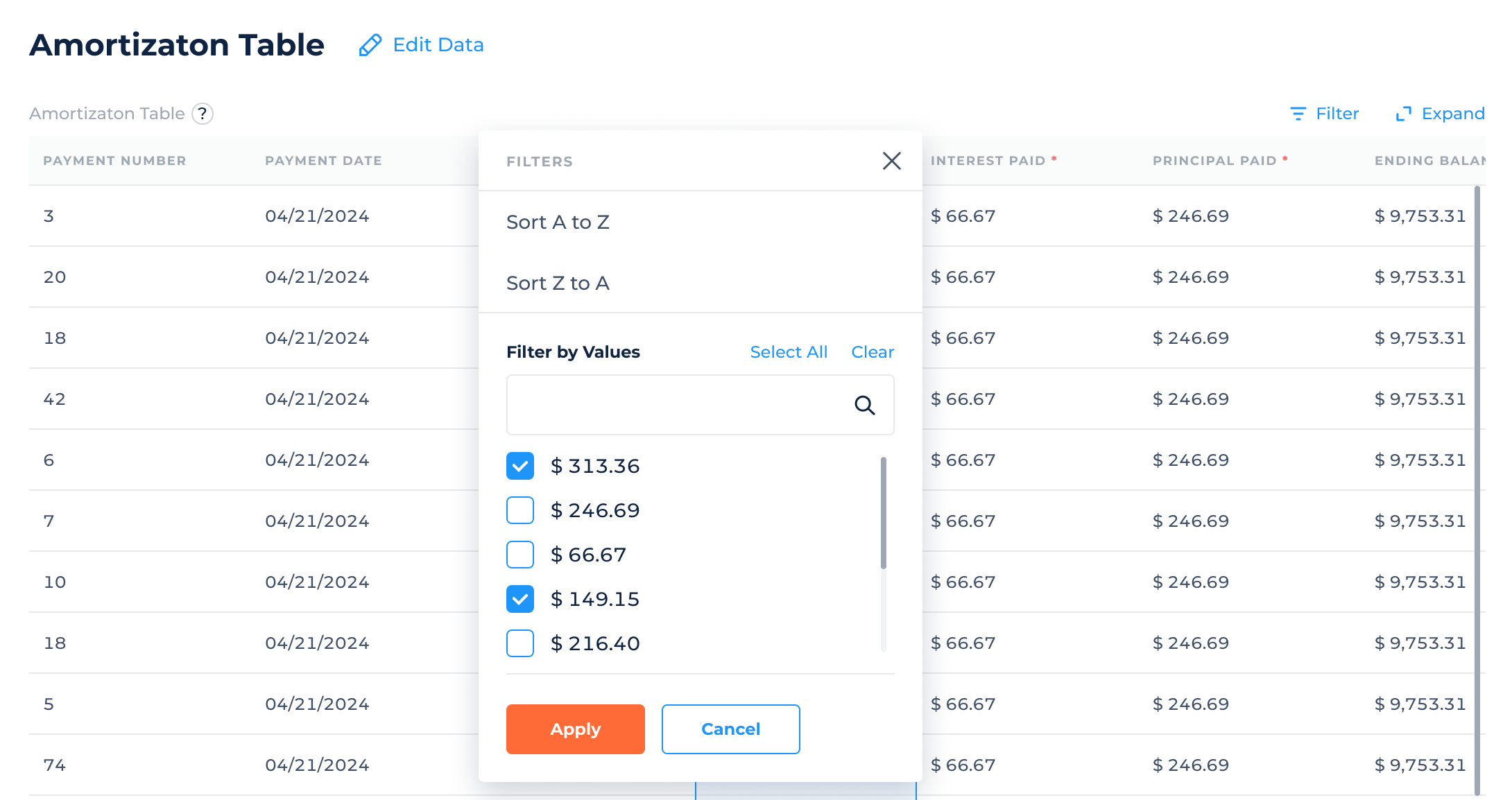Click the pencil Edit Data icon

tap(370, 45)
